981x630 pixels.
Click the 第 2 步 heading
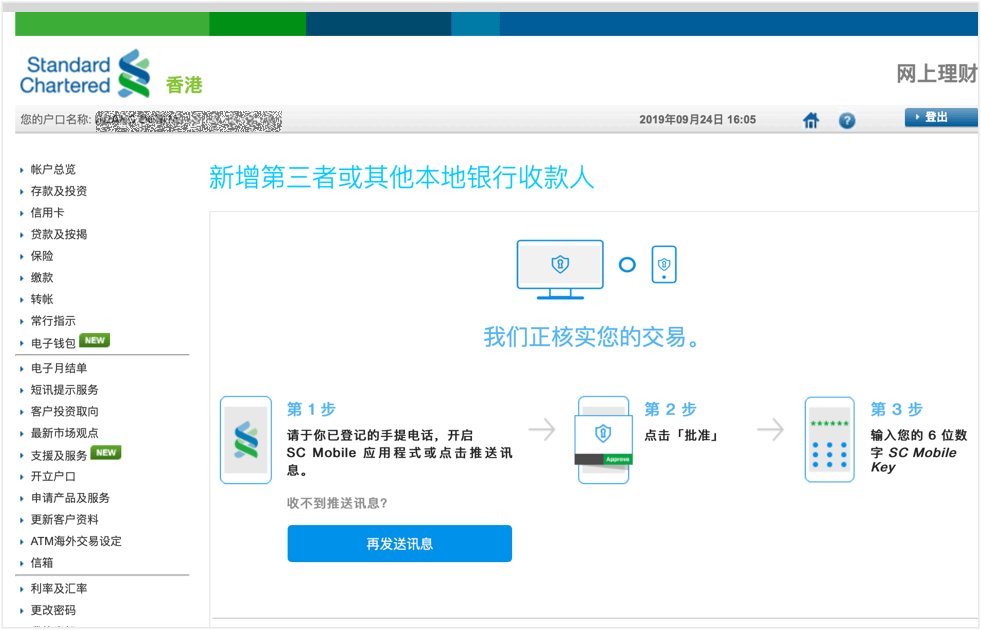click(x=670, y=409)
